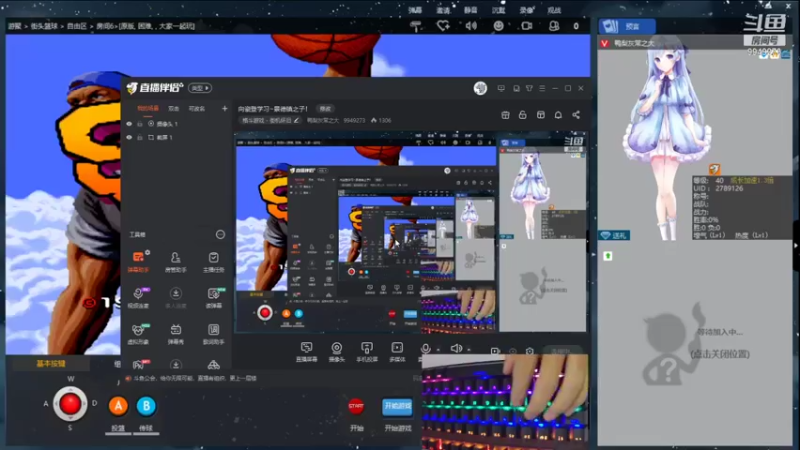Open the 邀请 menu at top
This screenshot has width=800, height=450.
443,10
